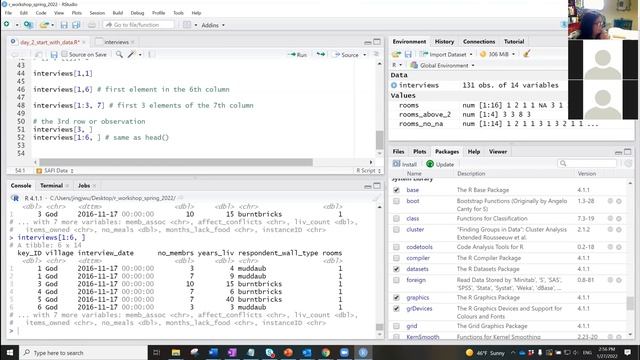Image resolution: width=640 pixels, height=360 pixels.
Task: Open the Global Environment dropdown
Action: point(443,65)
